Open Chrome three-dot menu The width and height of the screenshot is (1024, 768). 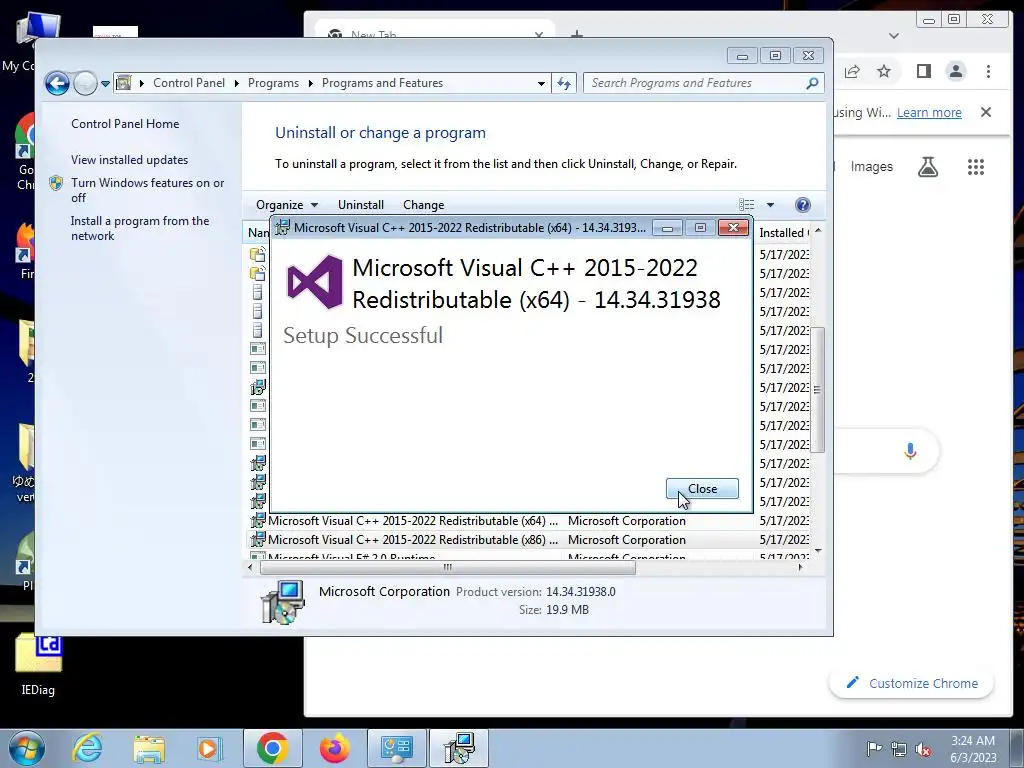[988, 71]
